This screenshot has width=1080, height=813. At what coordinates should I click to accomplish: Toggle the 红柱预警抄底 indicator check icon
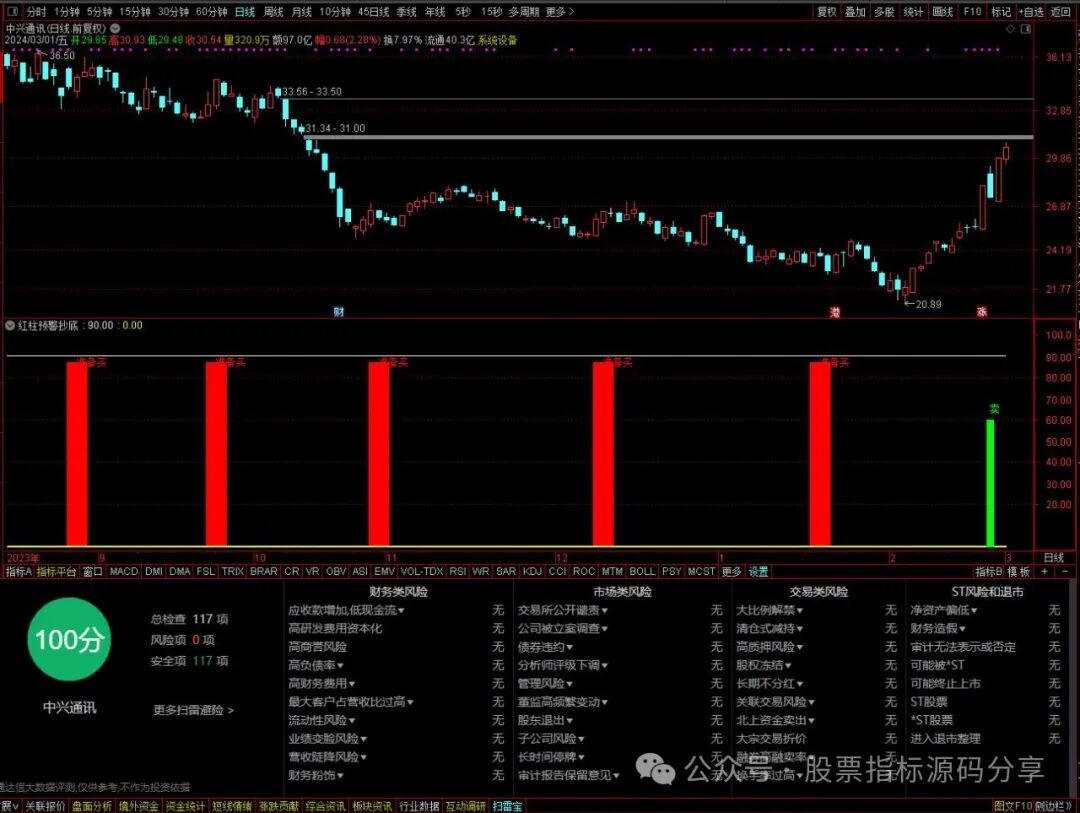10,325
